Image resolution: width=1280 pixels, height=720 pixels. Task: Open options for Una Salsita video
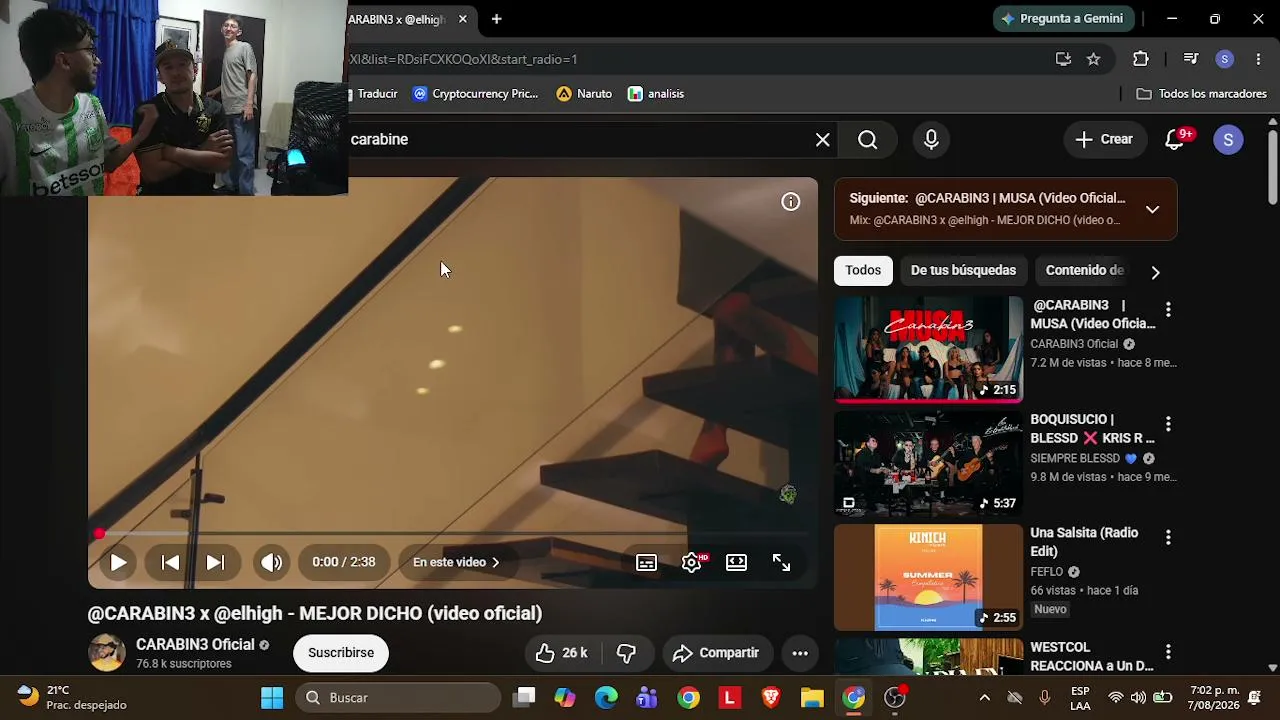1168,538
